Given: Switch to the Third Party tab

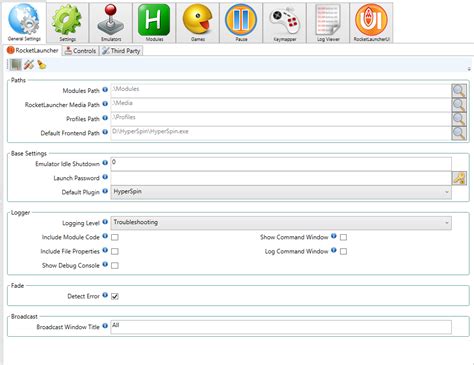Looking at the screenshot, I should tap(121, 51).
